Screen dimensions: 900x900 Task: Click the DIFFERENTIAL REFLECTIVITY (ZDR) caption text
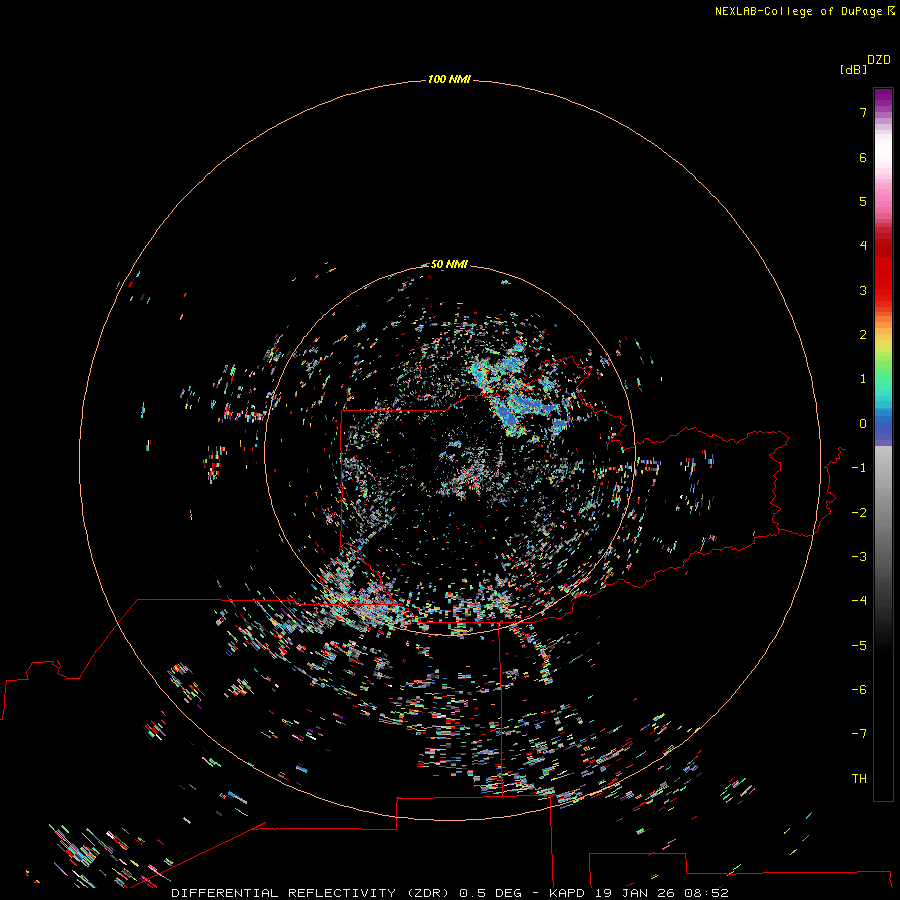coord(312,893)
